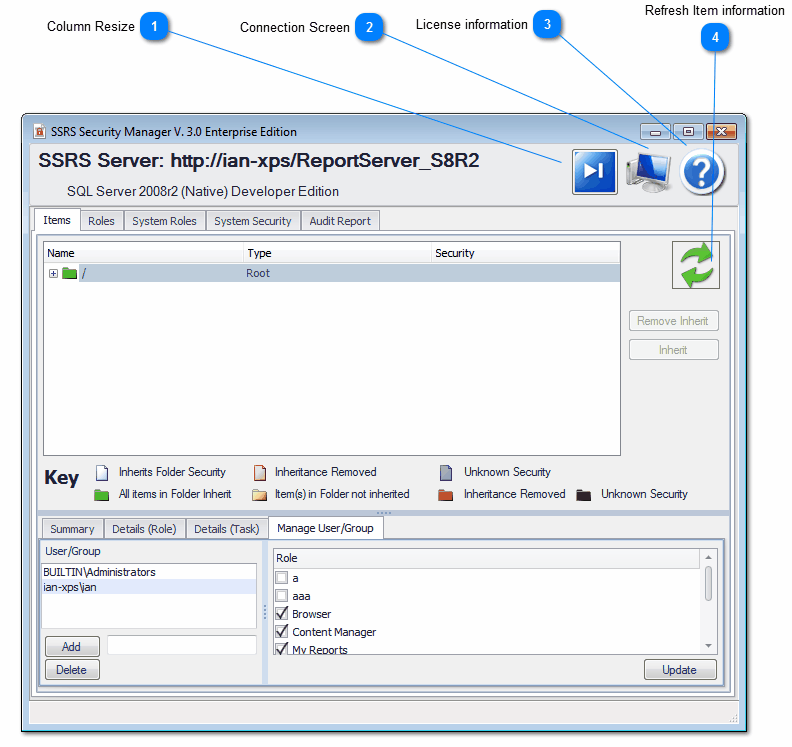
Task: Switch to the Roles tab
Action: click(x=102, y=221)
